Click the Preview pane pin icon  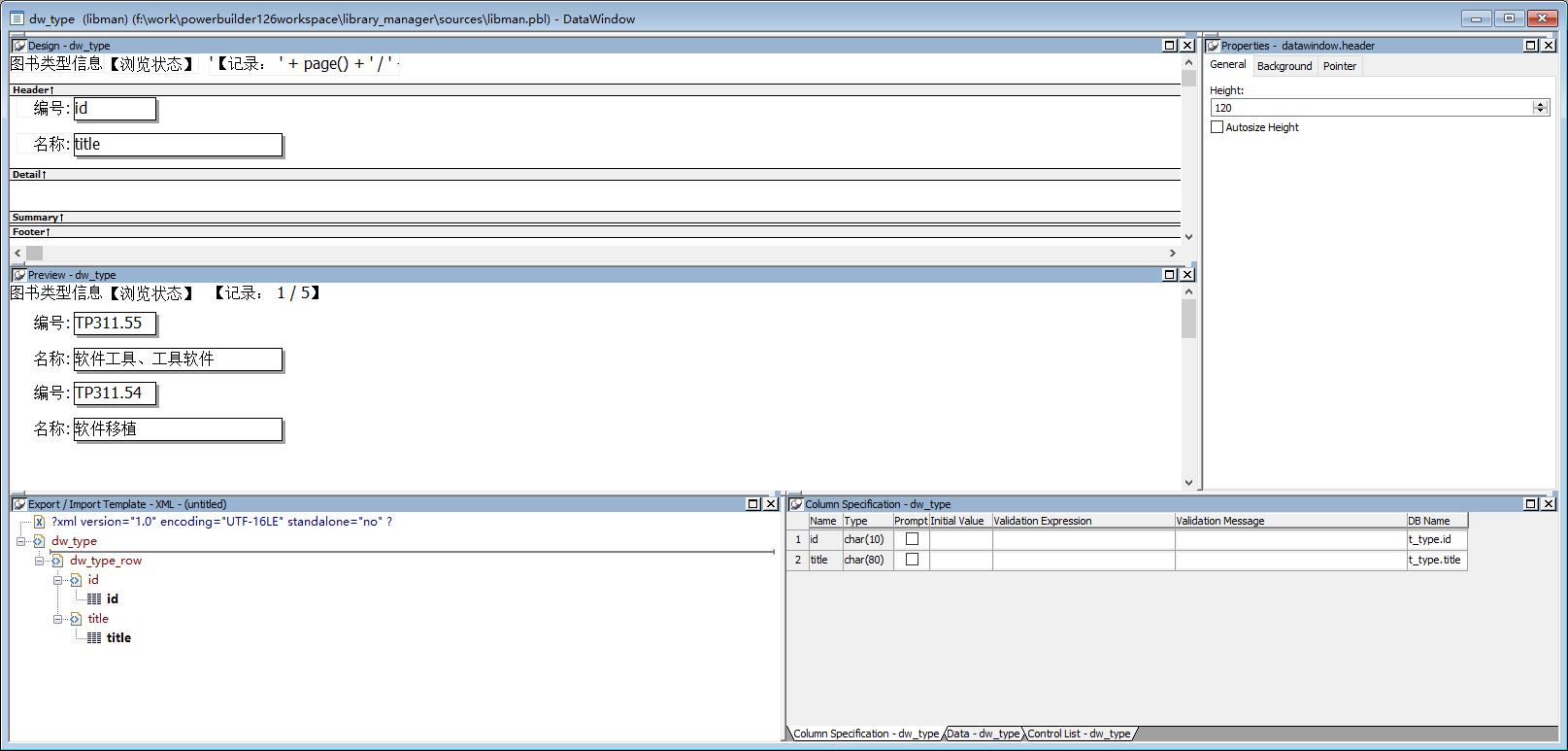point(18,275)
